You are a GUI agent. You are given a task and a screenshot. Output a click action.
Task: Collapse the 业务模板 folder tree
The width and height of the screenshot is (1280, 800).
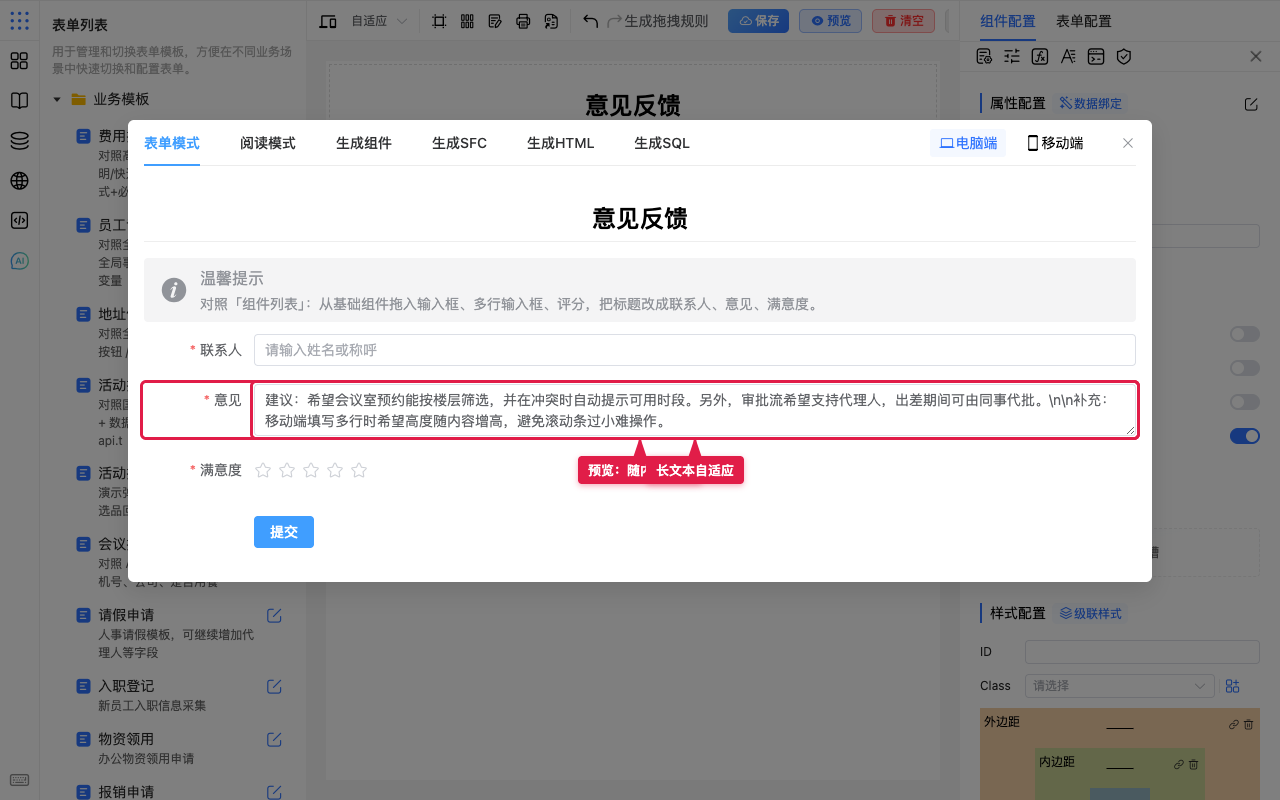coord(57,99)
